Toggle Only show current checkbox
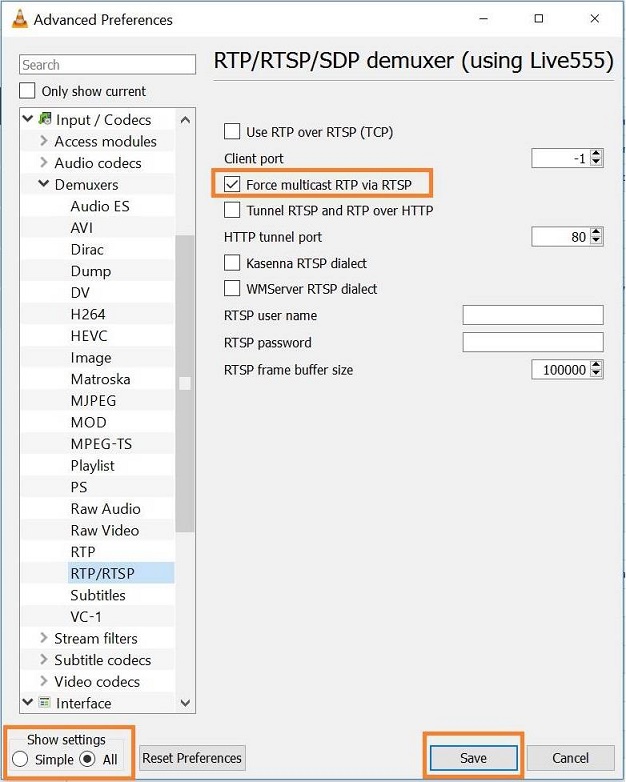 (x=29, y=91)
